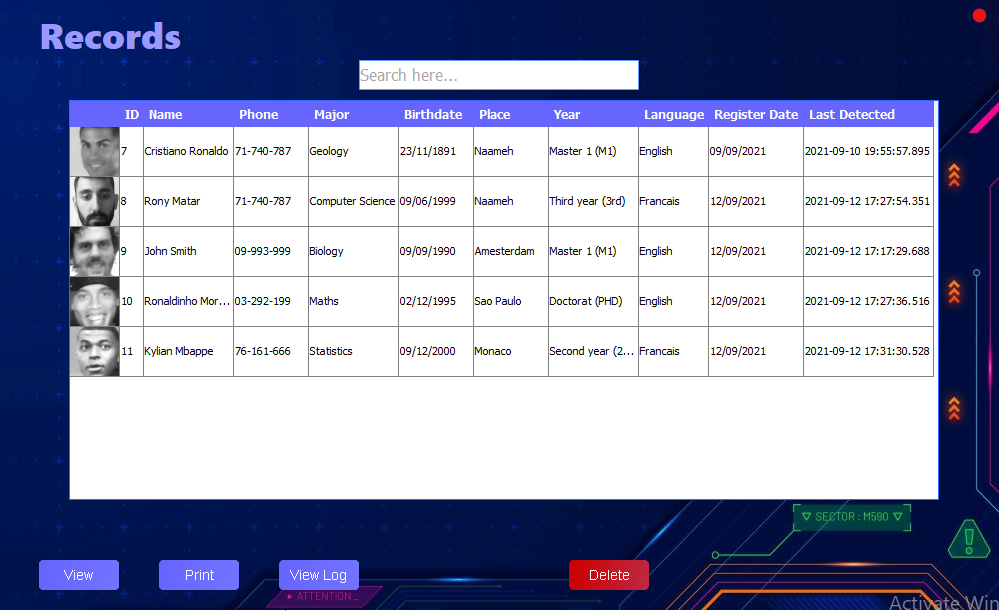
Task: Click the Amesterdam place cell
Action: (x=511, y=252)
